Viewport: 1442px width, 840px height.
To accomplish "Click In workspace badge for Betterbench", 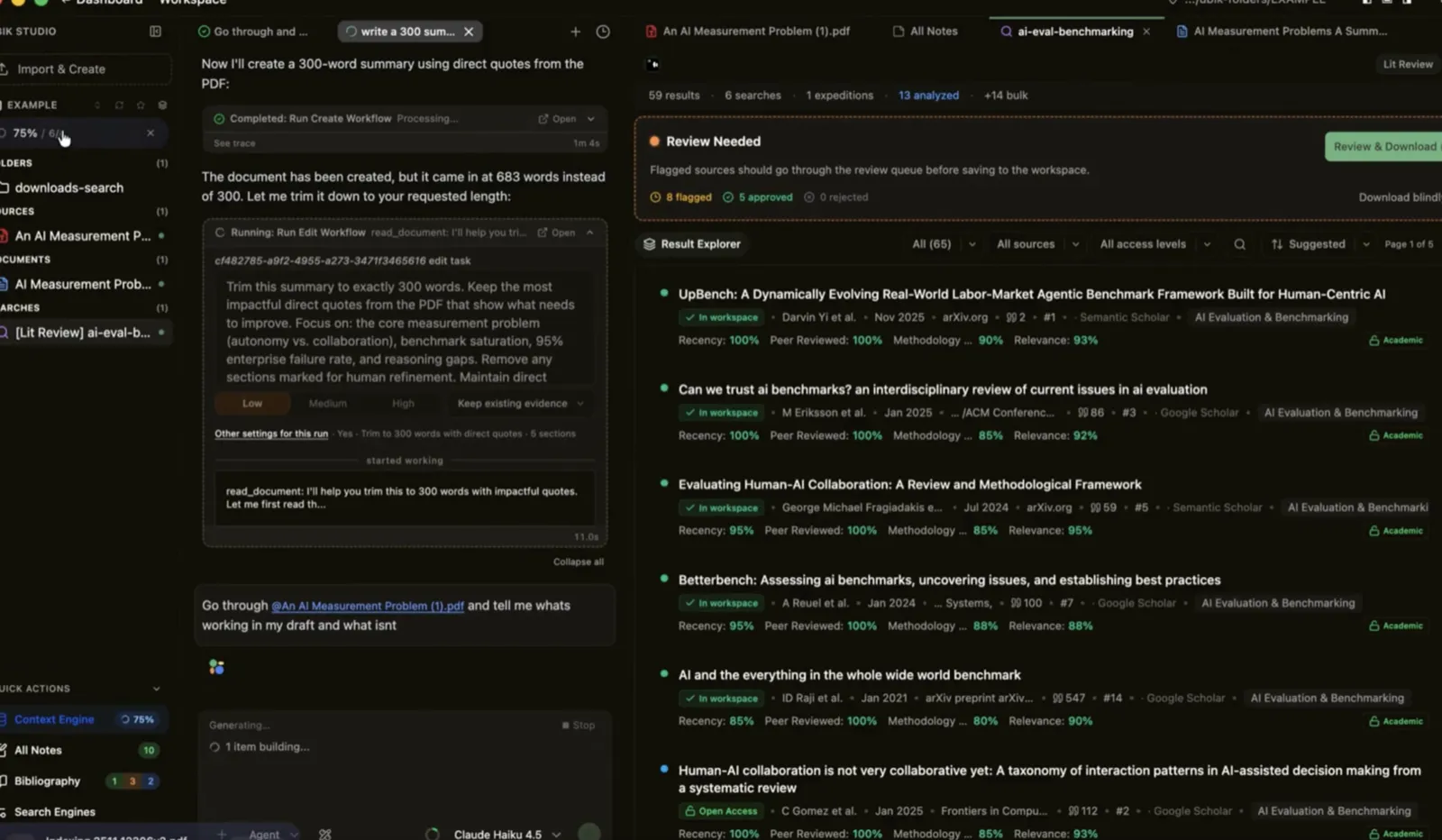I will [722, 603].
